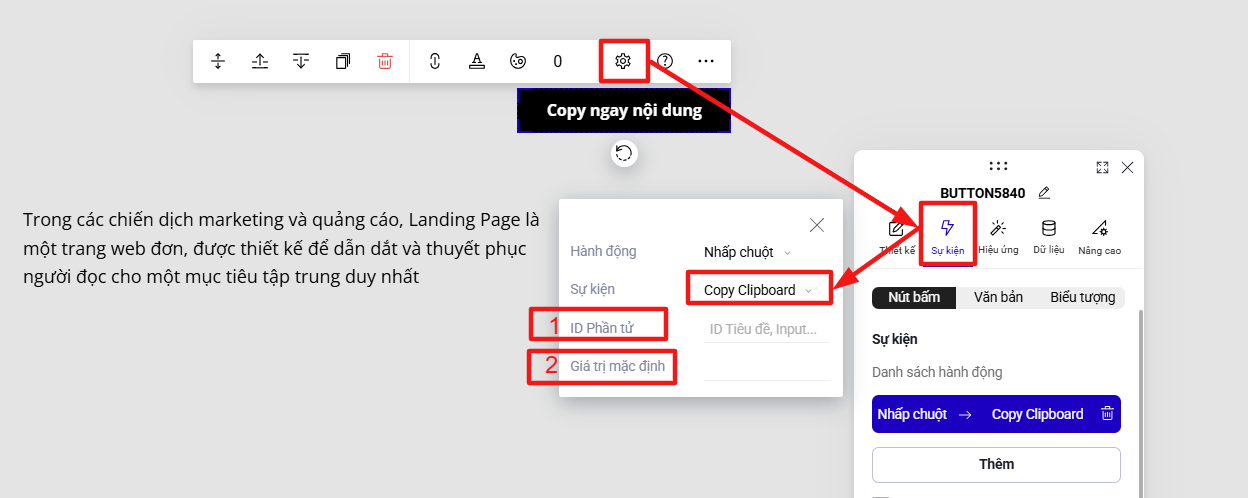This screenshot has height=498, width=1248.
Task: Switch to the Nâng cao tab
Action: pyautogui.click(x=1100, y=238)
